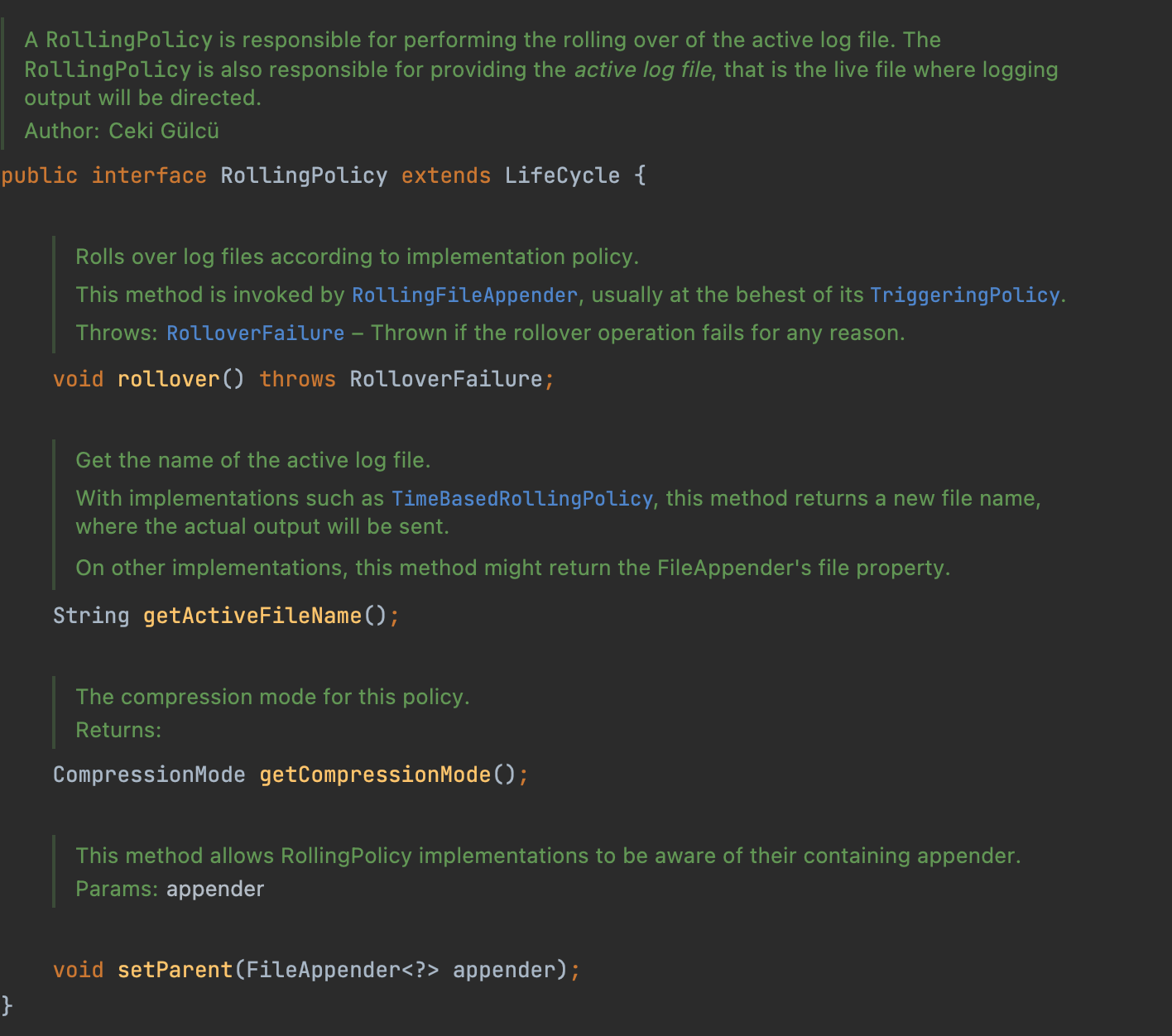Click the RollingPolicy interface name in declaration
Viewport: 1172px width, 1036px height.
(x=304, y=175)
